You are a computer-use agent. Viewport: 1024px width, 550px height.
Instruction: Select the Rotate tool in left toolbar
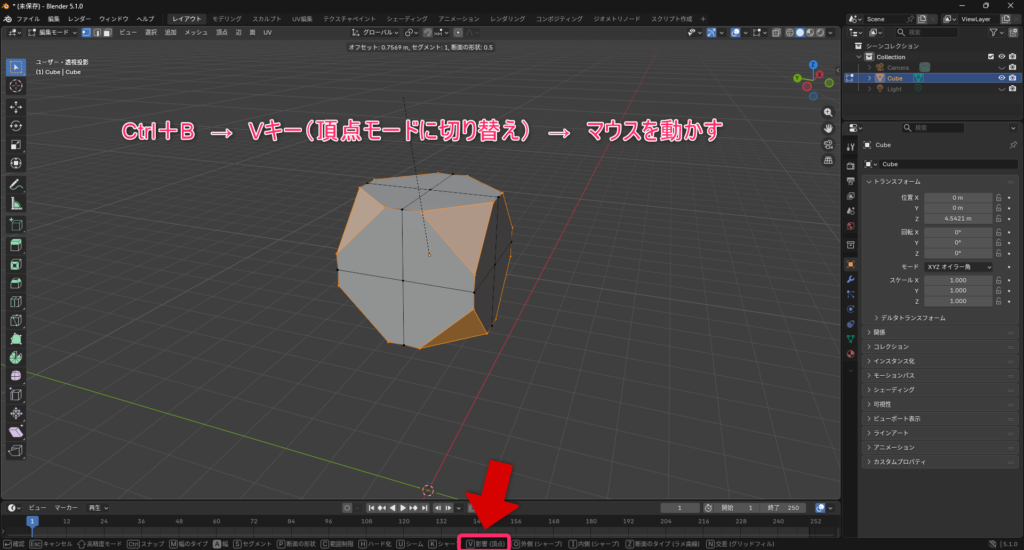tap(16, 125)
